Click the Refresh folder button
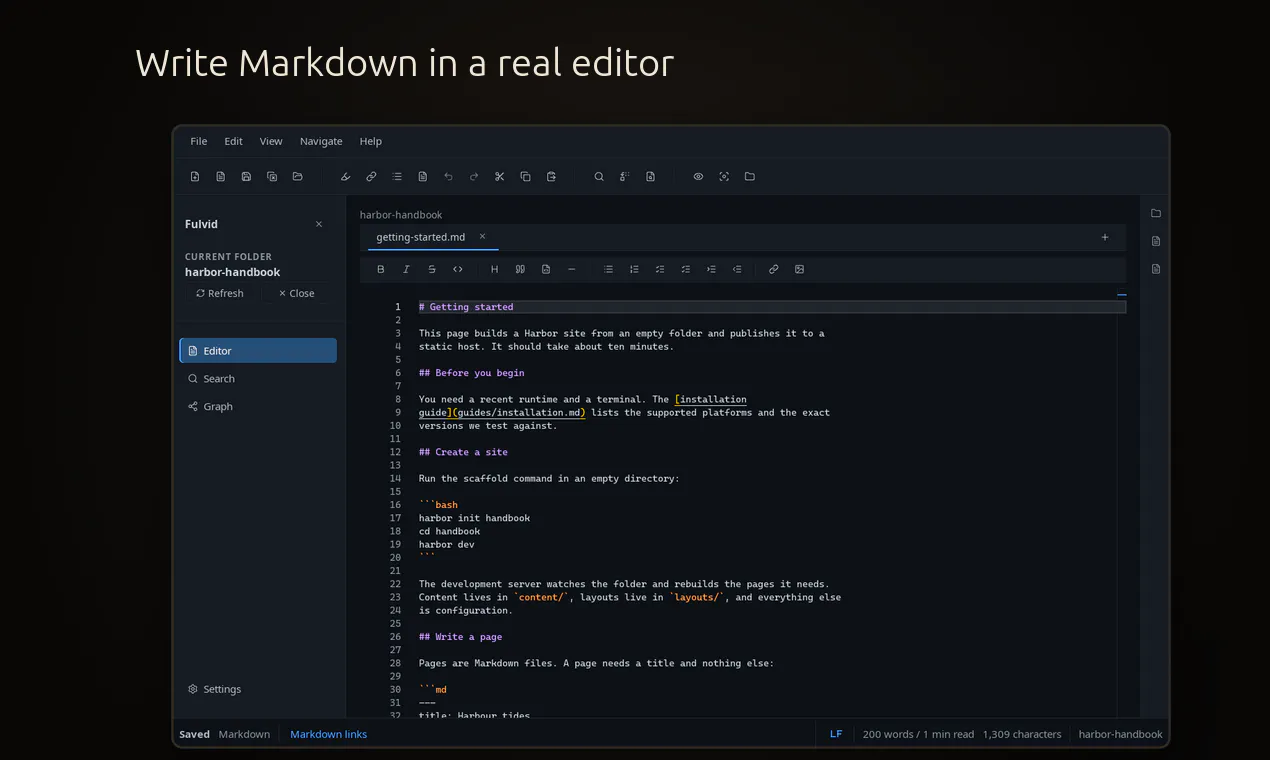The image size is (1270, 760). tap(220, 293)
